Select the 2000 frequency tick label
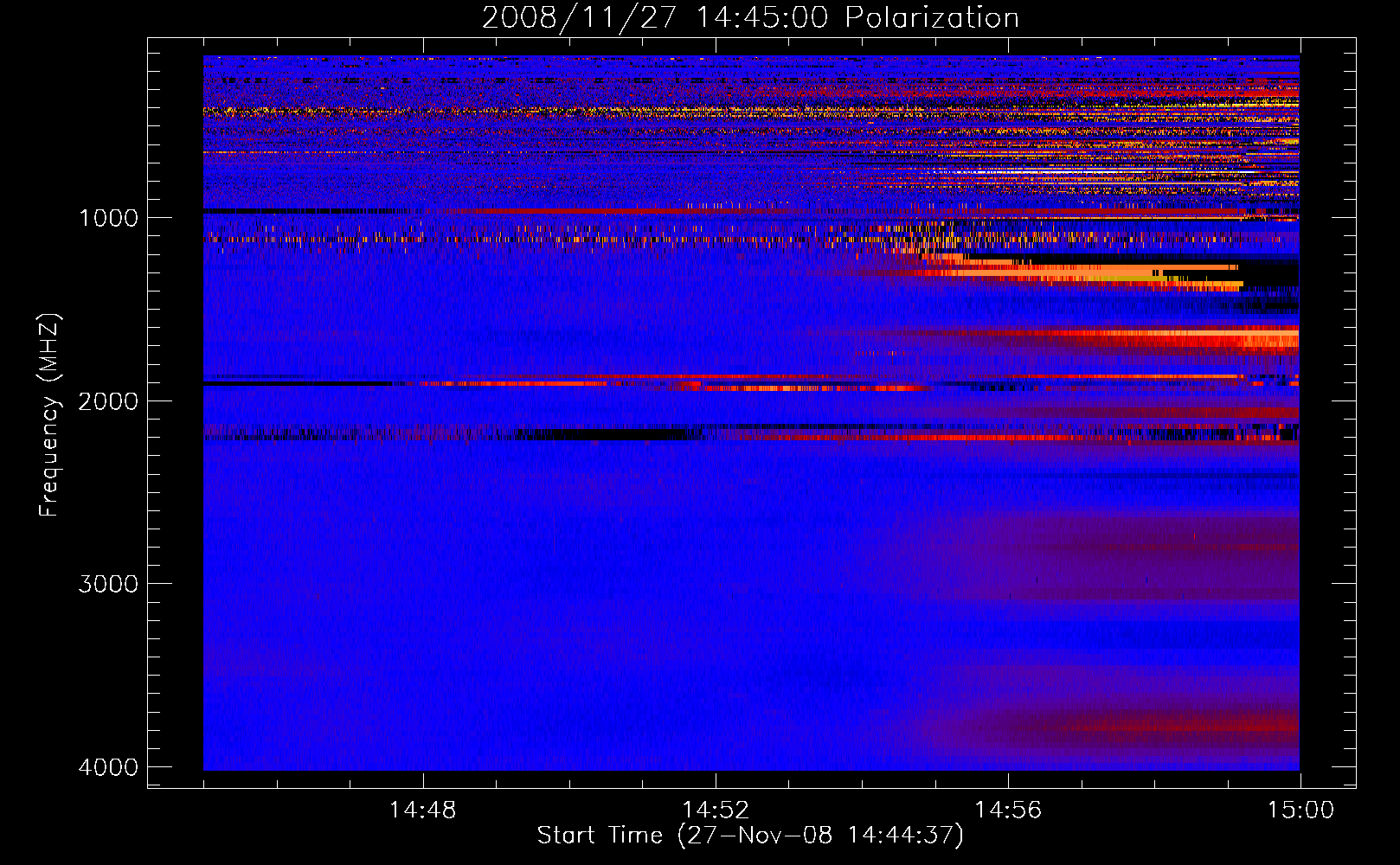 coord(108,400)
